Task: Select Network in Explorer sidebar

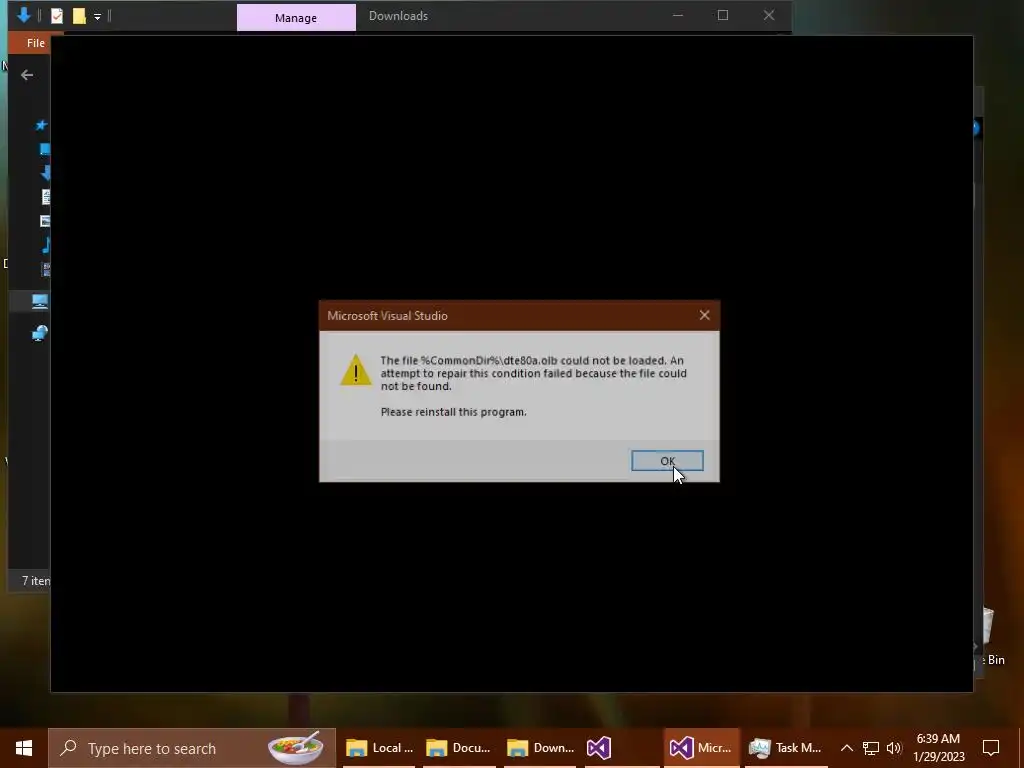Action: (40, 333)
